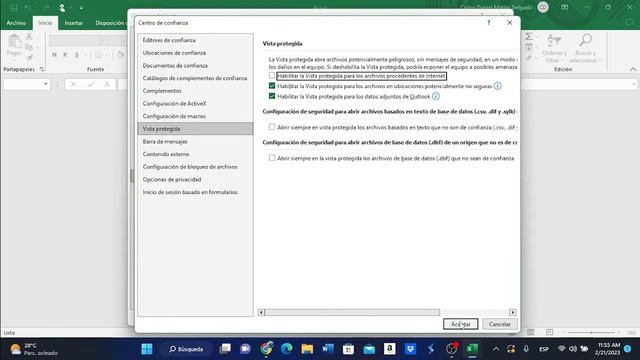Open Dropbox from the taskbar
The height and width of the screenshot is (360, 640).
[x=410, y=349]
